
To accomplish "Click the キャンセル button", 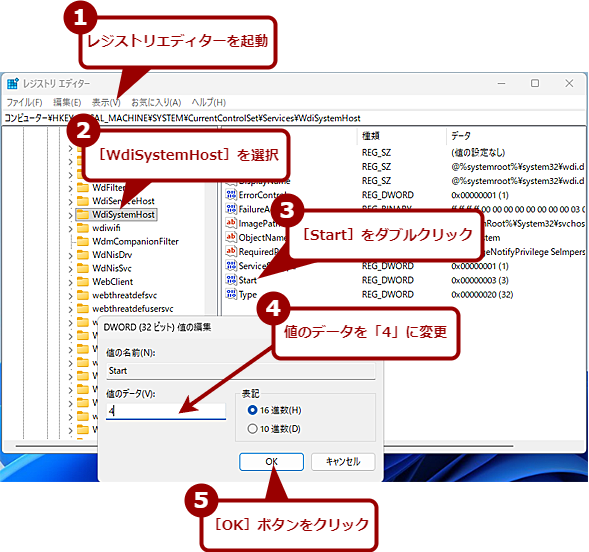I will (x=343, y=462).
